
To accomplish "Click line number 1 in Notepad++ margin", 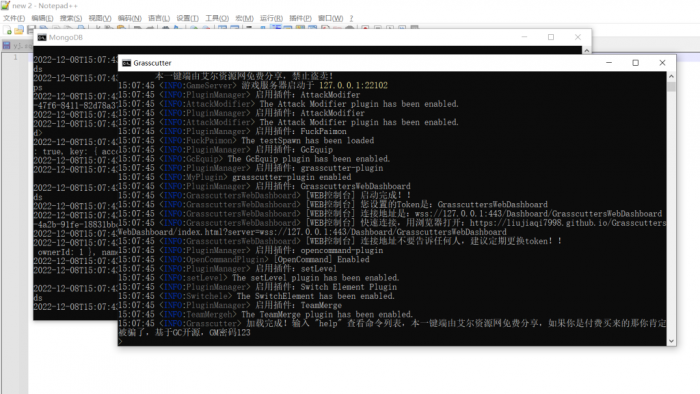I will tap(15, 58).
